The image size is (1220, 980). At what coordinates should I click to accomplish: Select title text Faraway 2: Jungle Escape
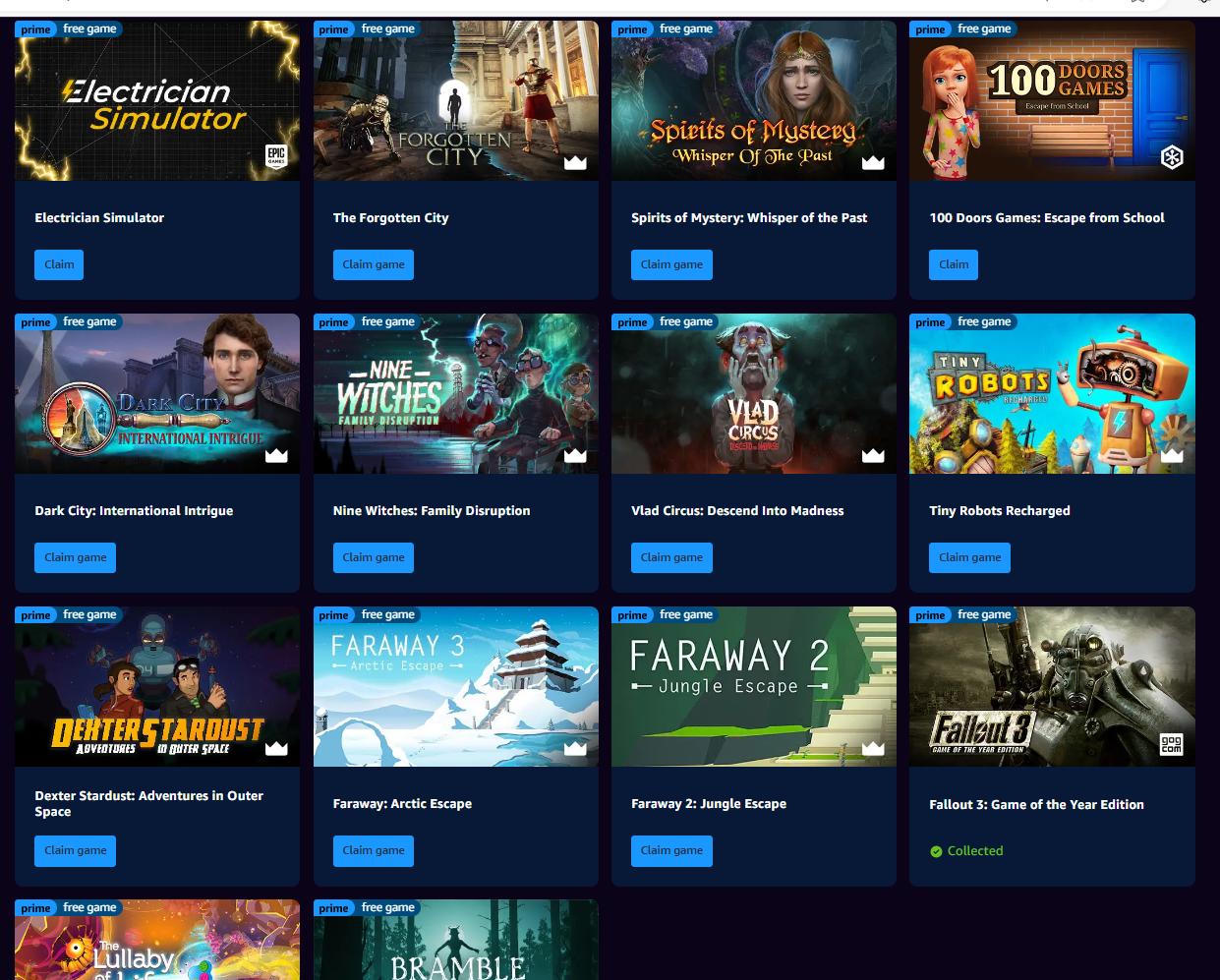coord(709,804)
